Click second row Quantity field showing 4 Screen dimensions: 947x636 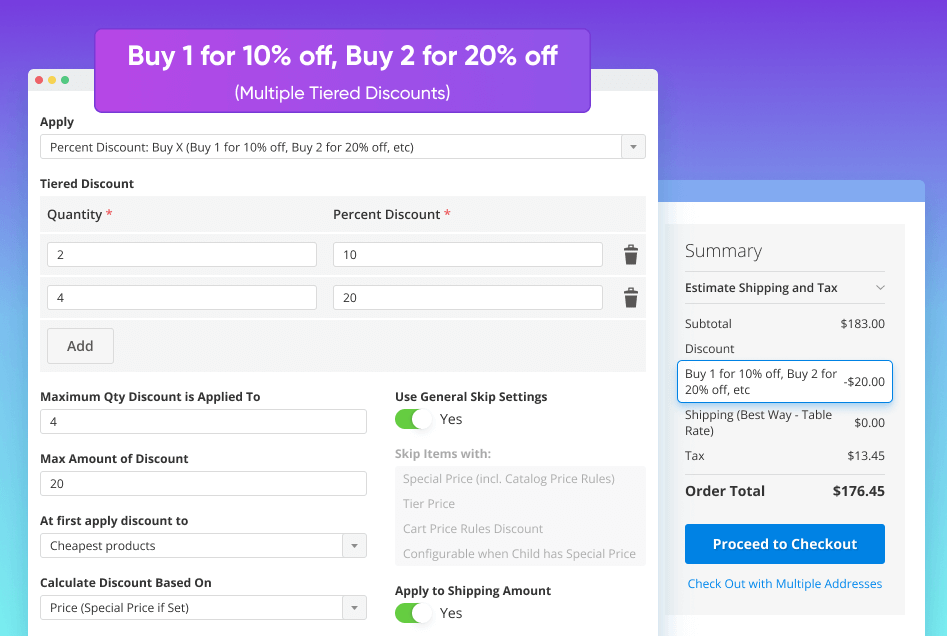[x=181, y=298]
